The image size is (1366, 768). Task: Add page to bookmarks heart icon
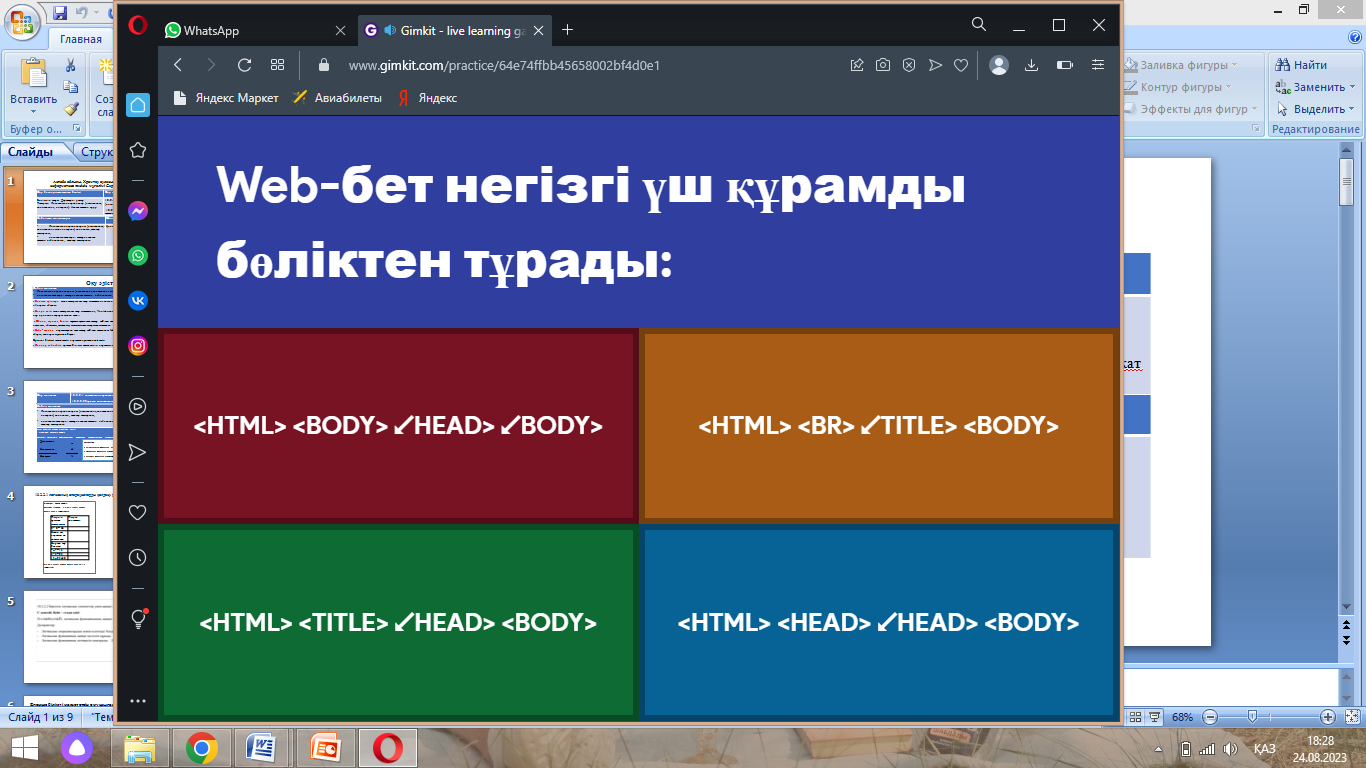point(961,65)
